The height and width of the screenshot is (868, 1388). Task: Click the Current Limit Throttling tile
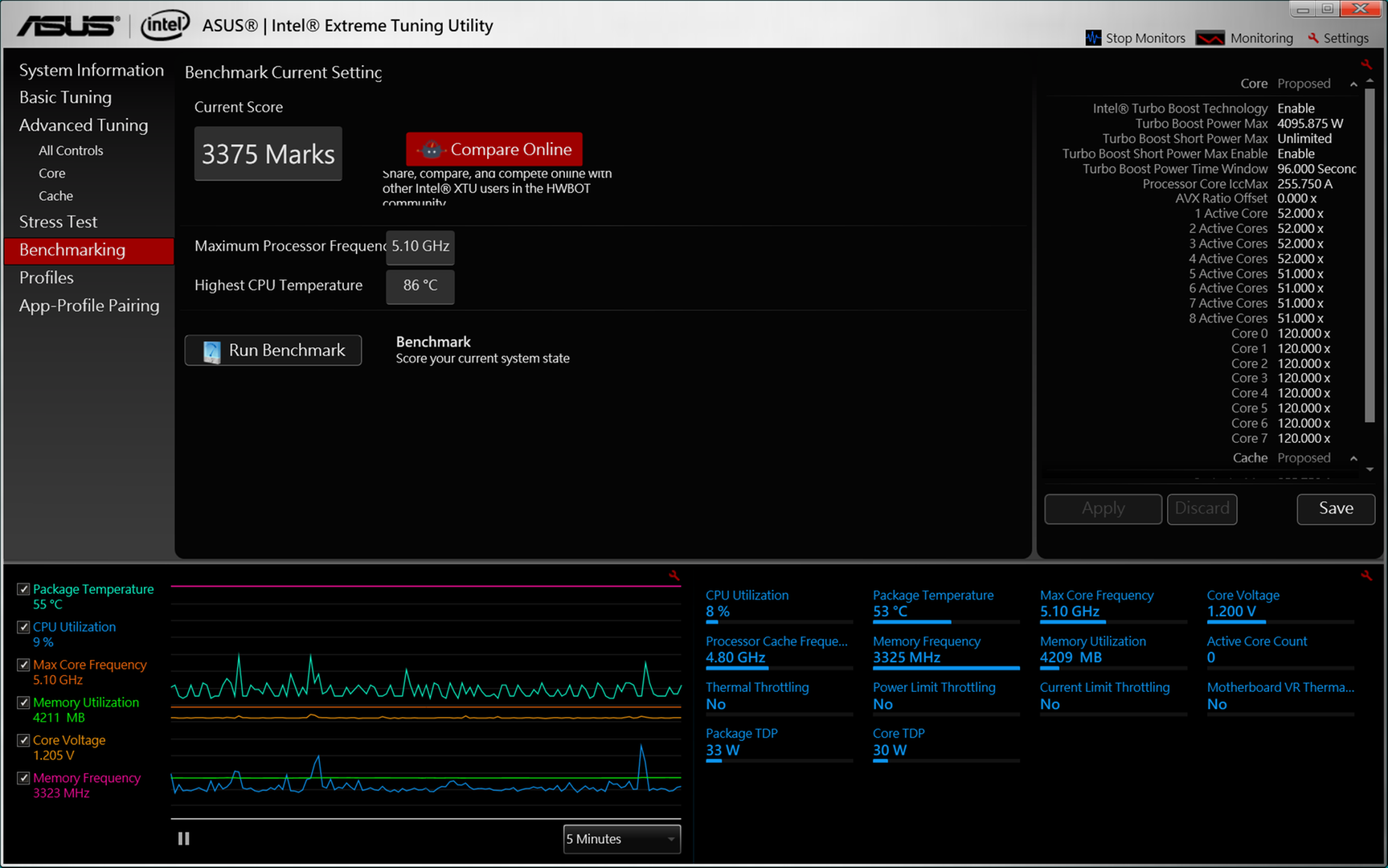[x=1113, y=697]
